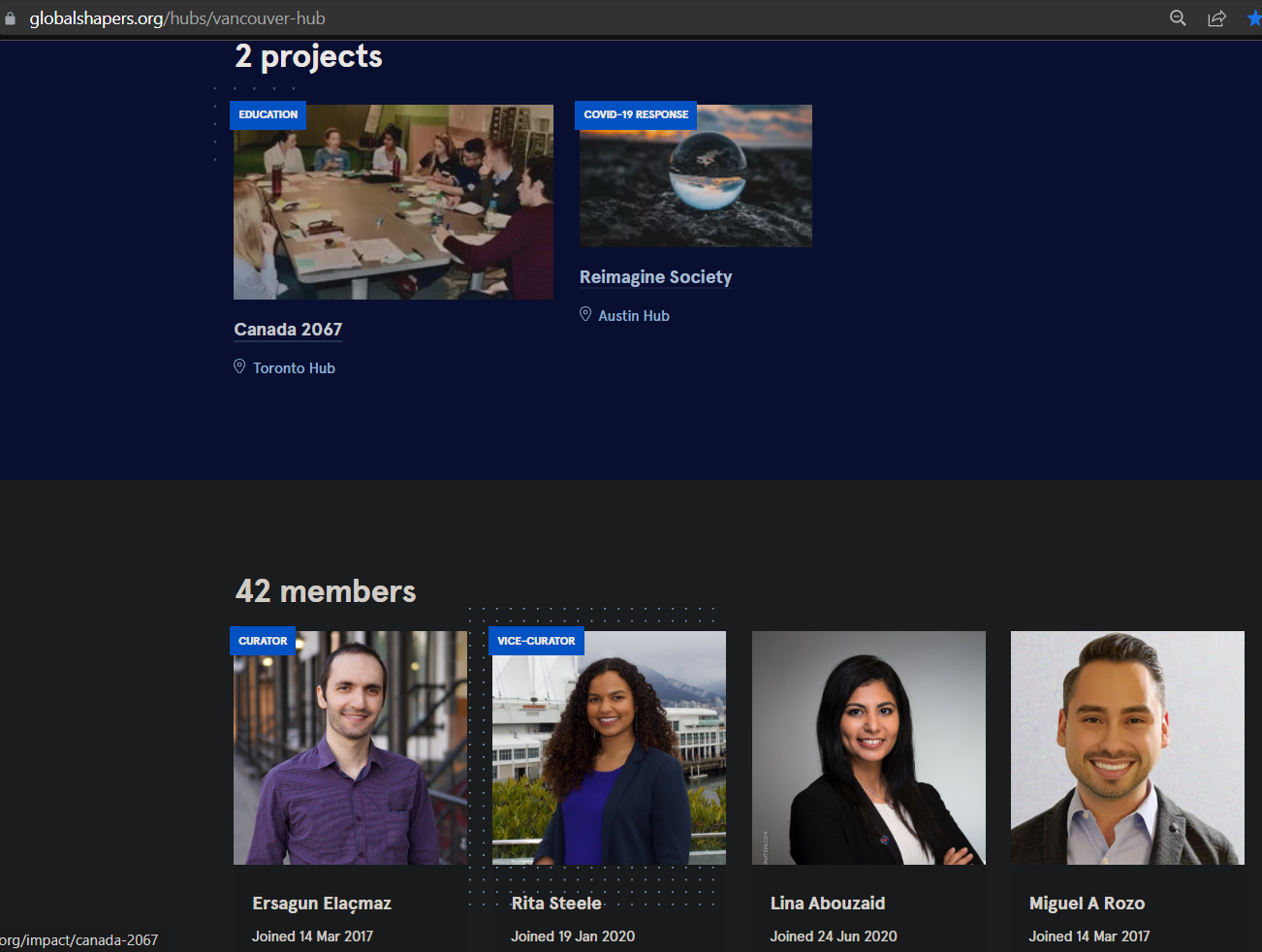Image resolution: width=1262 pixels, height=952 pixels.
Task: Open the Canada 2067 project link
Action: tap(288, 330)
